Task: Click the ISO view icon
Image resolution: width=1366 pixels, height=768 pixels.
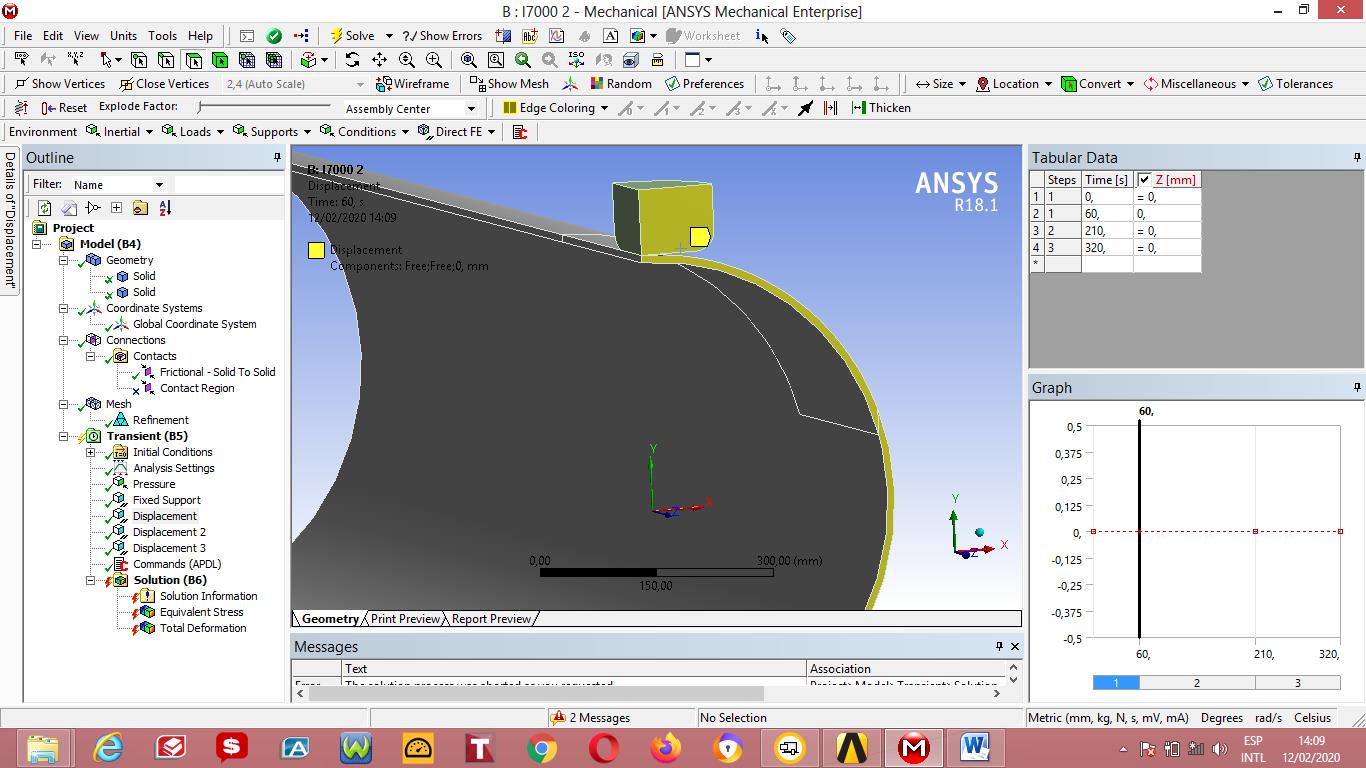Action: click(575, 60)
